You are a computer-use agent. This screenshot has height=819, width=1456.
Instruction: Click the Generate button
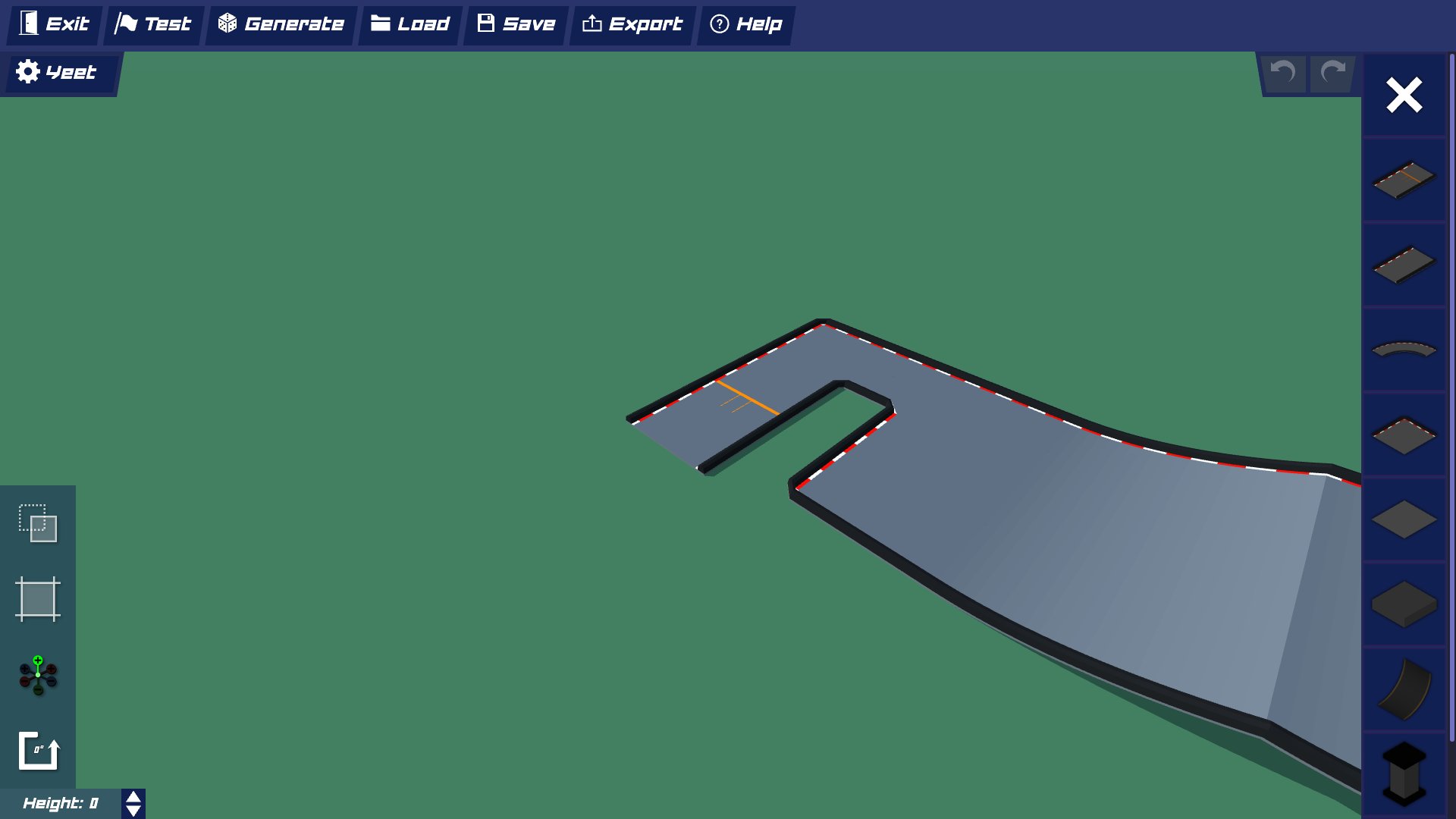coord(281,24)
